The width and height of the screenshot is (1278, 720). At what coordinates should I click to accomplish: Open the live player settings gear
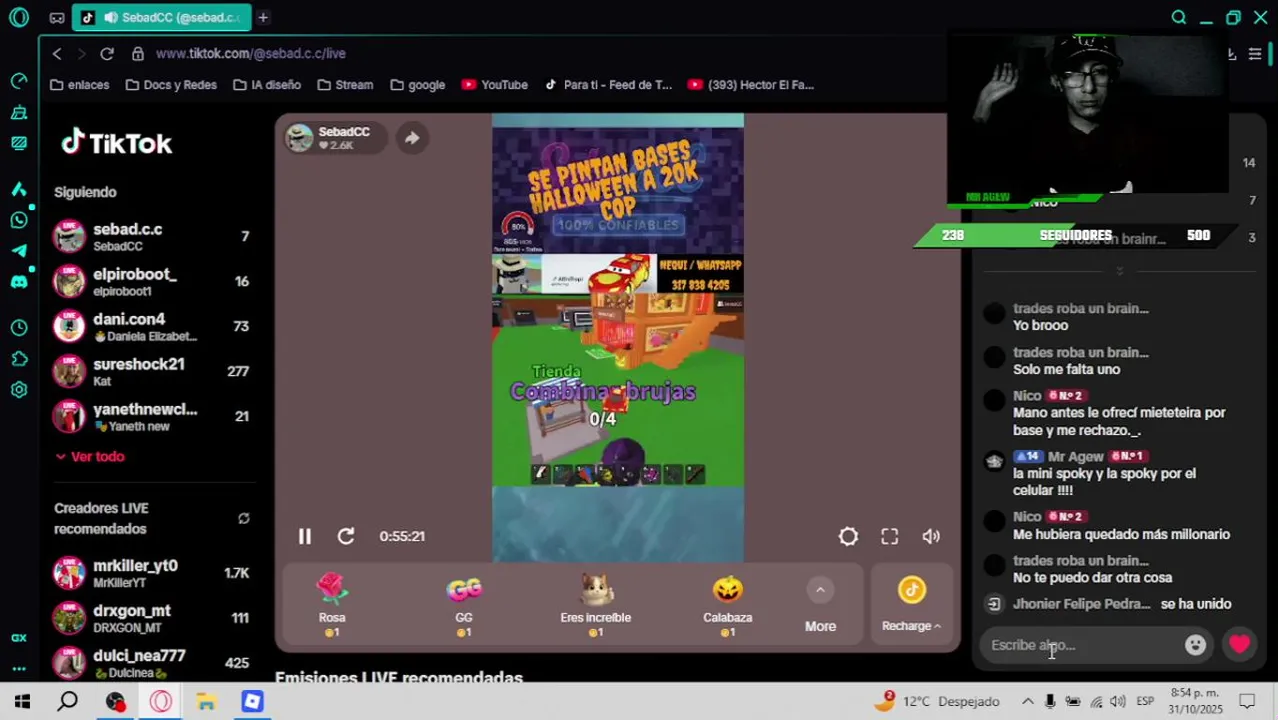[x=848, y=536]
